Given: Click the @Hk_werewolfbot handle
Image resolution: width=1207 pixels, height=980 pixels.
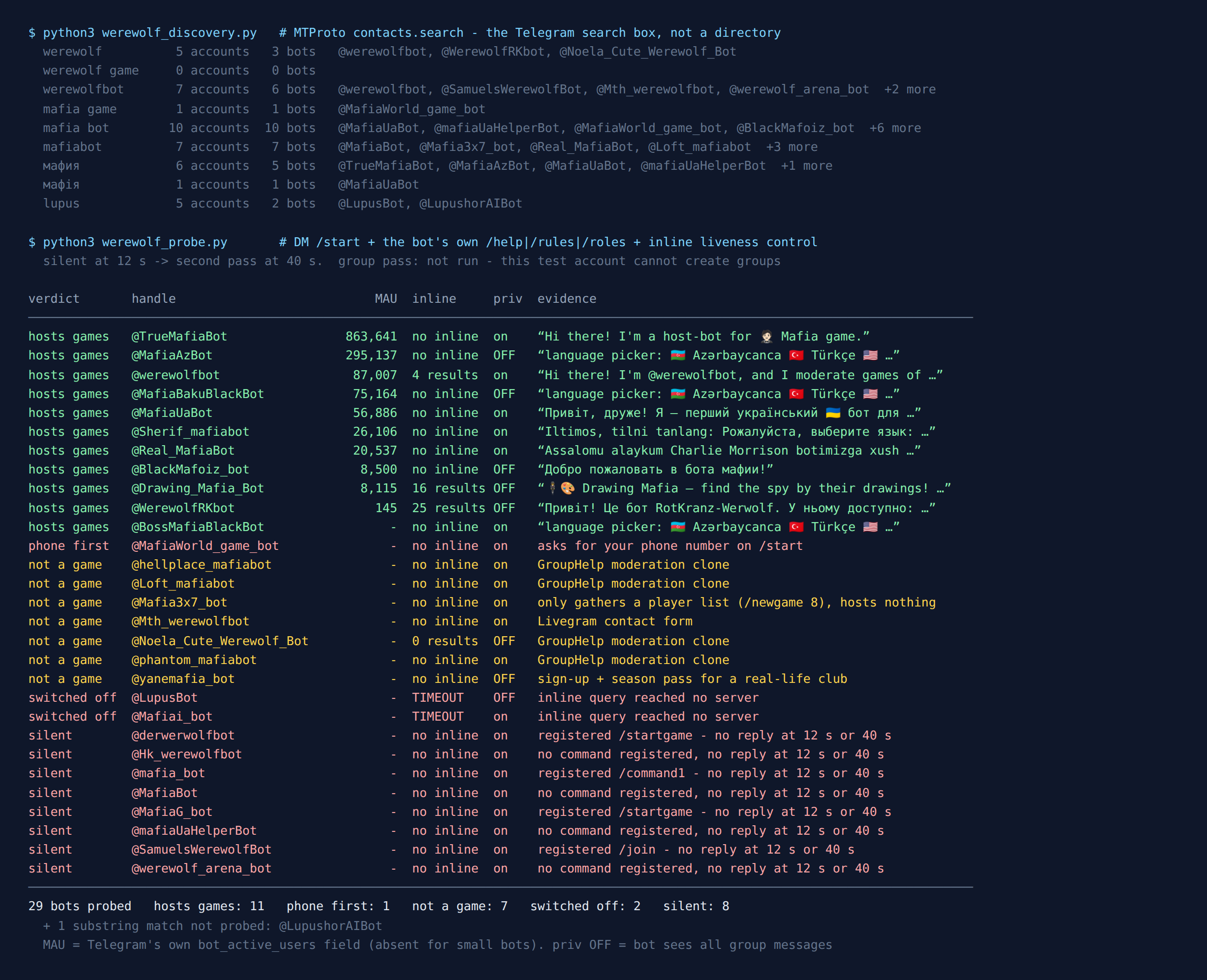Looking at the screenshot, I should coord(187,755).
